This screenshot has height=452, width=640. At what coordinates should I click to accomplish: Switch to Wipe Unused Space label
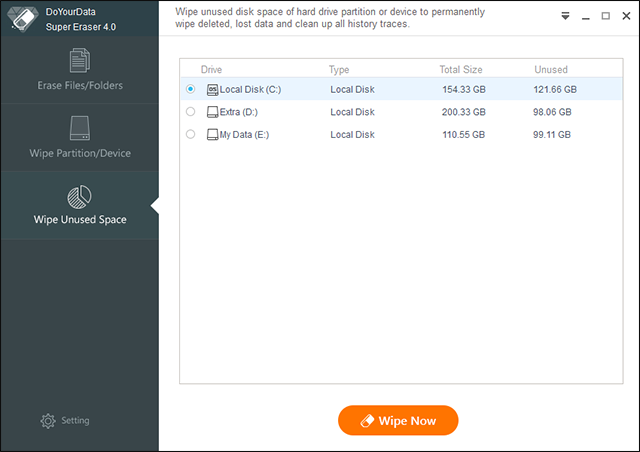pos(80,220)
